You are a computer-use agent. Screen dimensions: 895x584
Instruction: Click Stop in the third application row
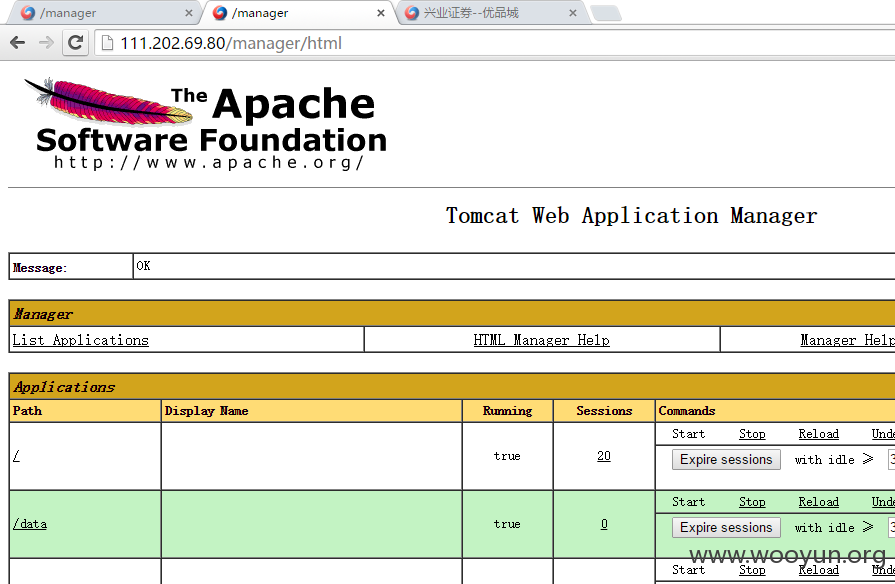pyautogui.click(x=752, y=570)
